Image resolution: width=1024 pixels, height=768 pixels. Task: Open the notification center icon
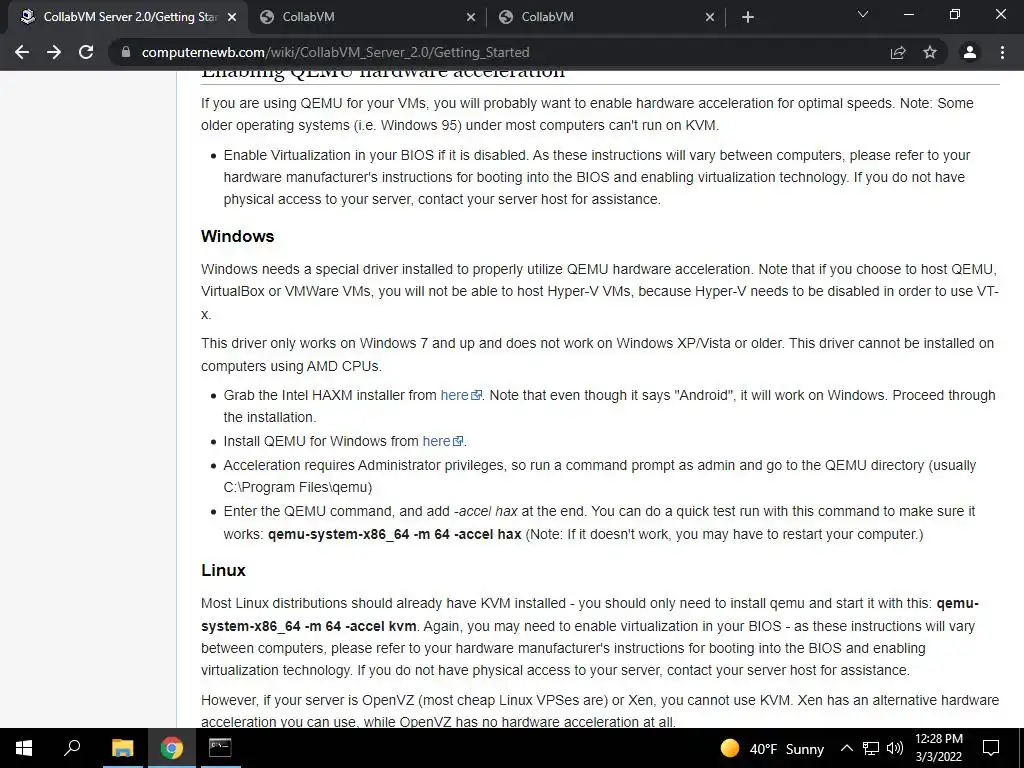click(991, 748)
